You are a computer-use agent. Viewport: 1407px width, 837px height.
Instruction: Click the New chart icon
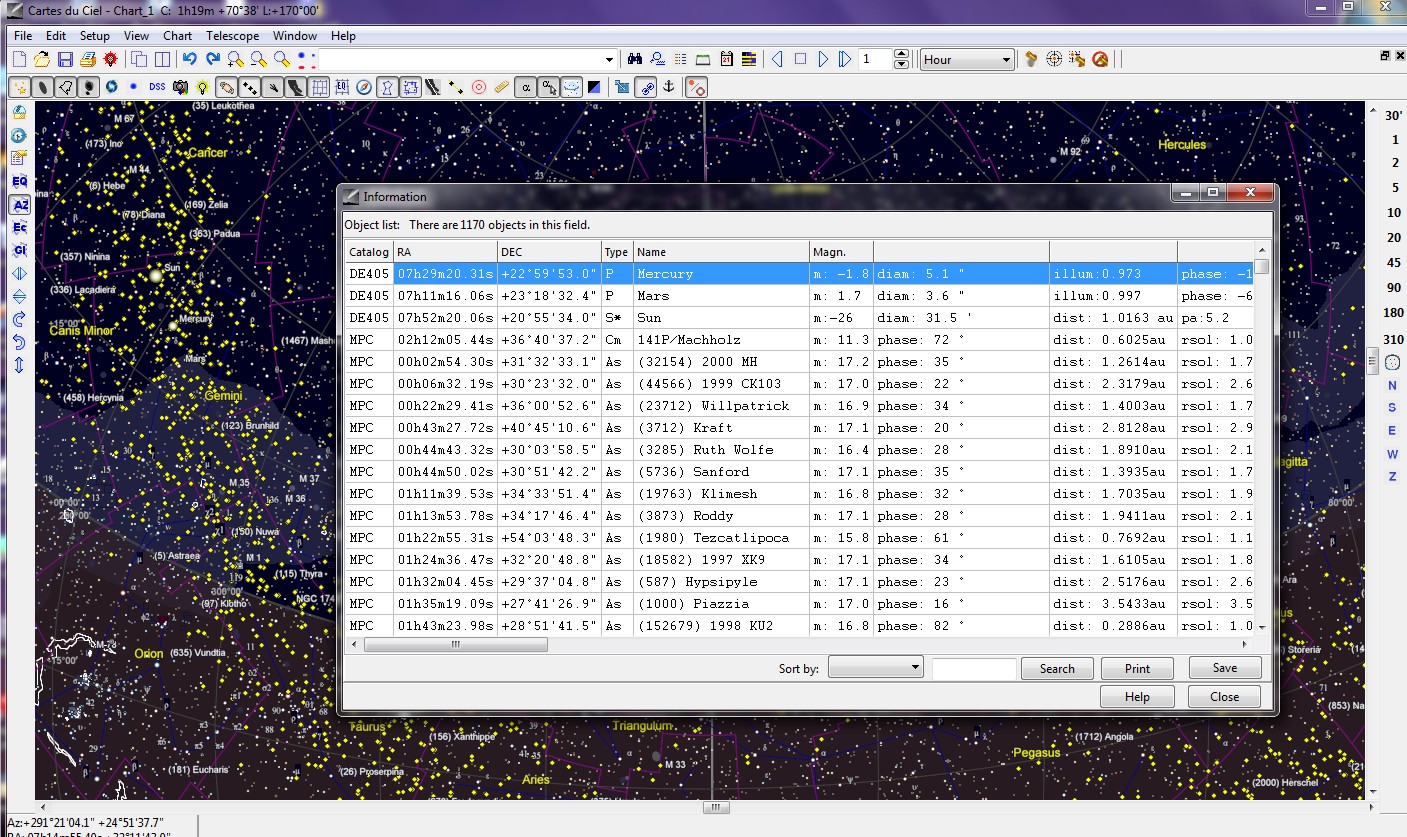point(19,59)
